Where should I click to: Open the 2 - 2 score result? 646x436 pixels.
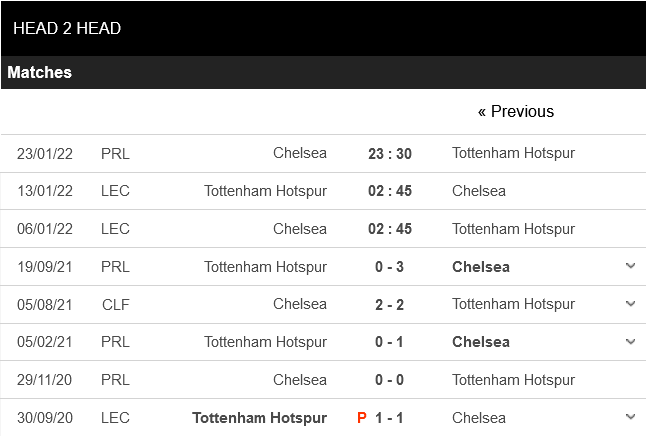390,304
